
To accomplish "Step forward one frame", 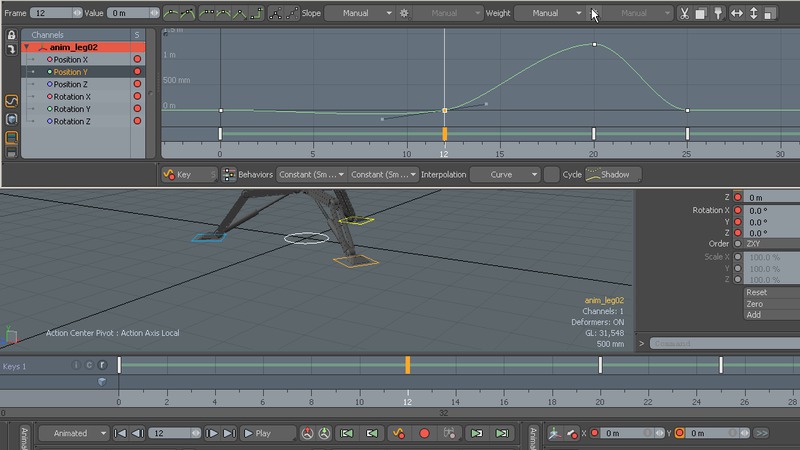I will click(x=212, y=433).
